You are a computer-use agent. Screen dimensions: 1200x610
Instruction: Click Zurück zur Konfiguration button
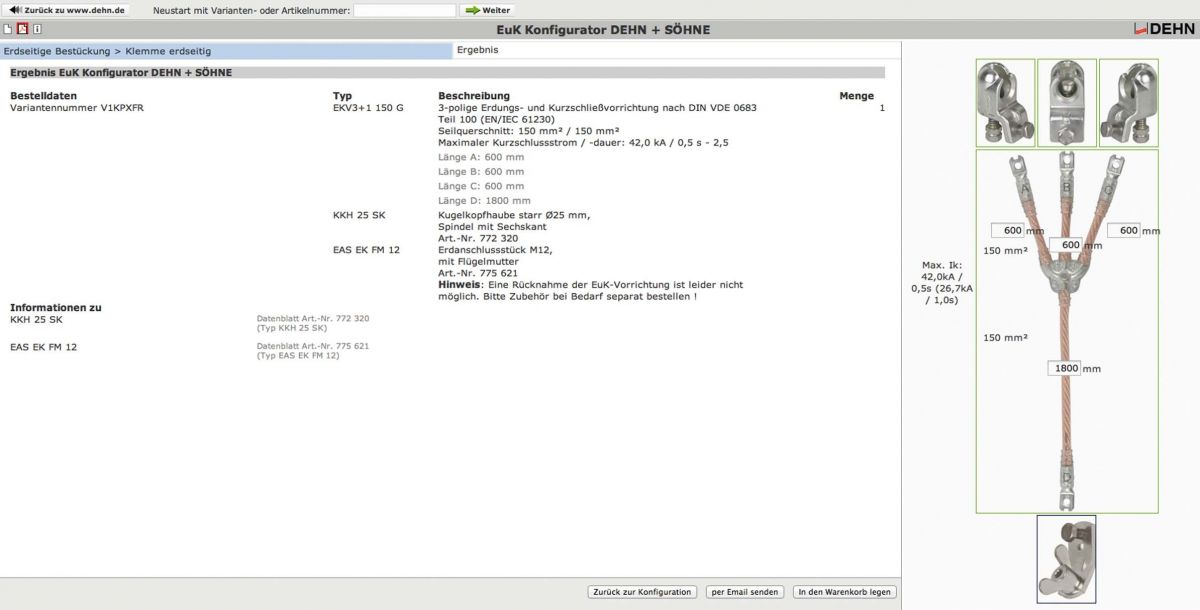point(643,592)
